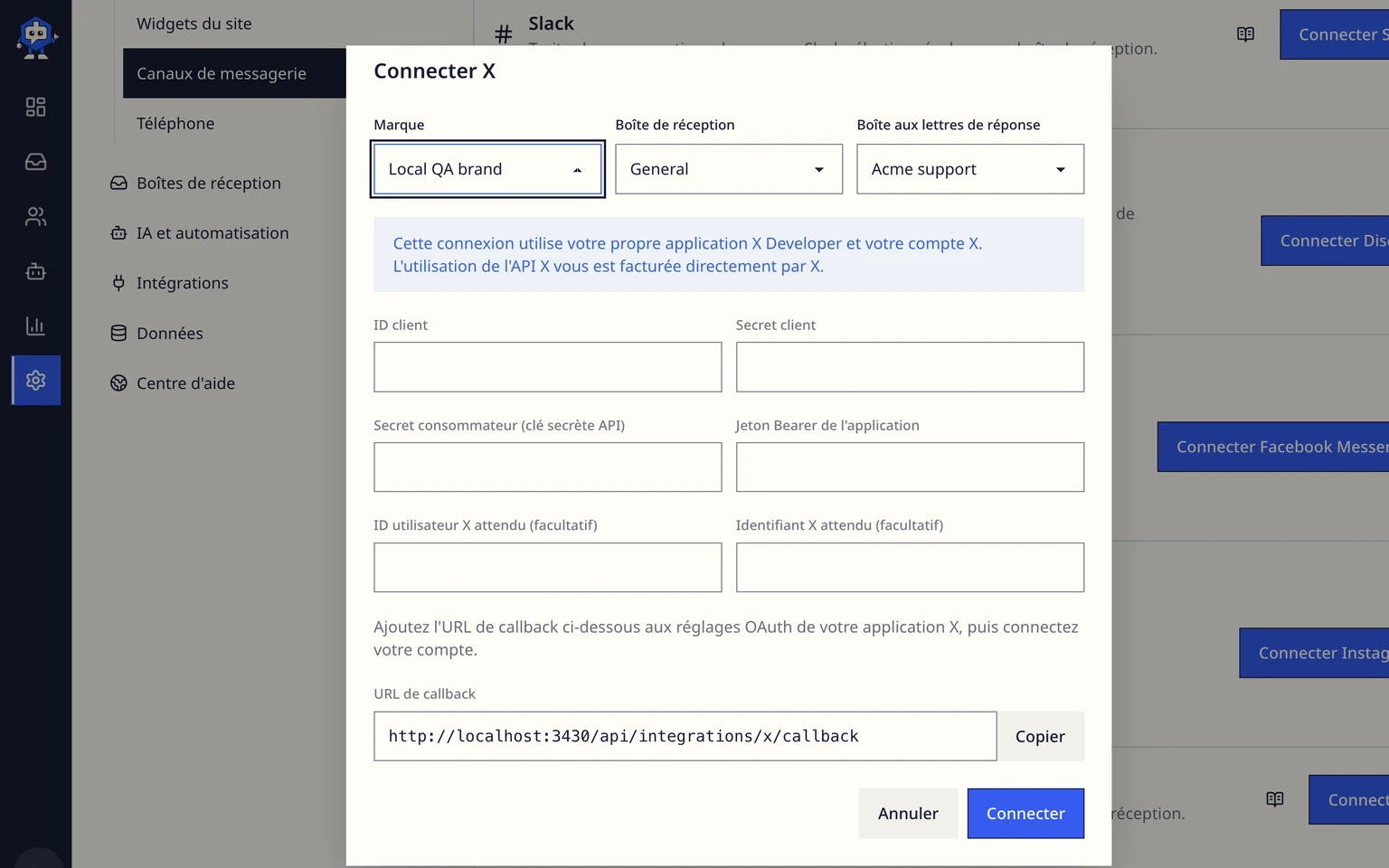Click the URL de callback text box
1389x868 pixels.
[685, 737]
